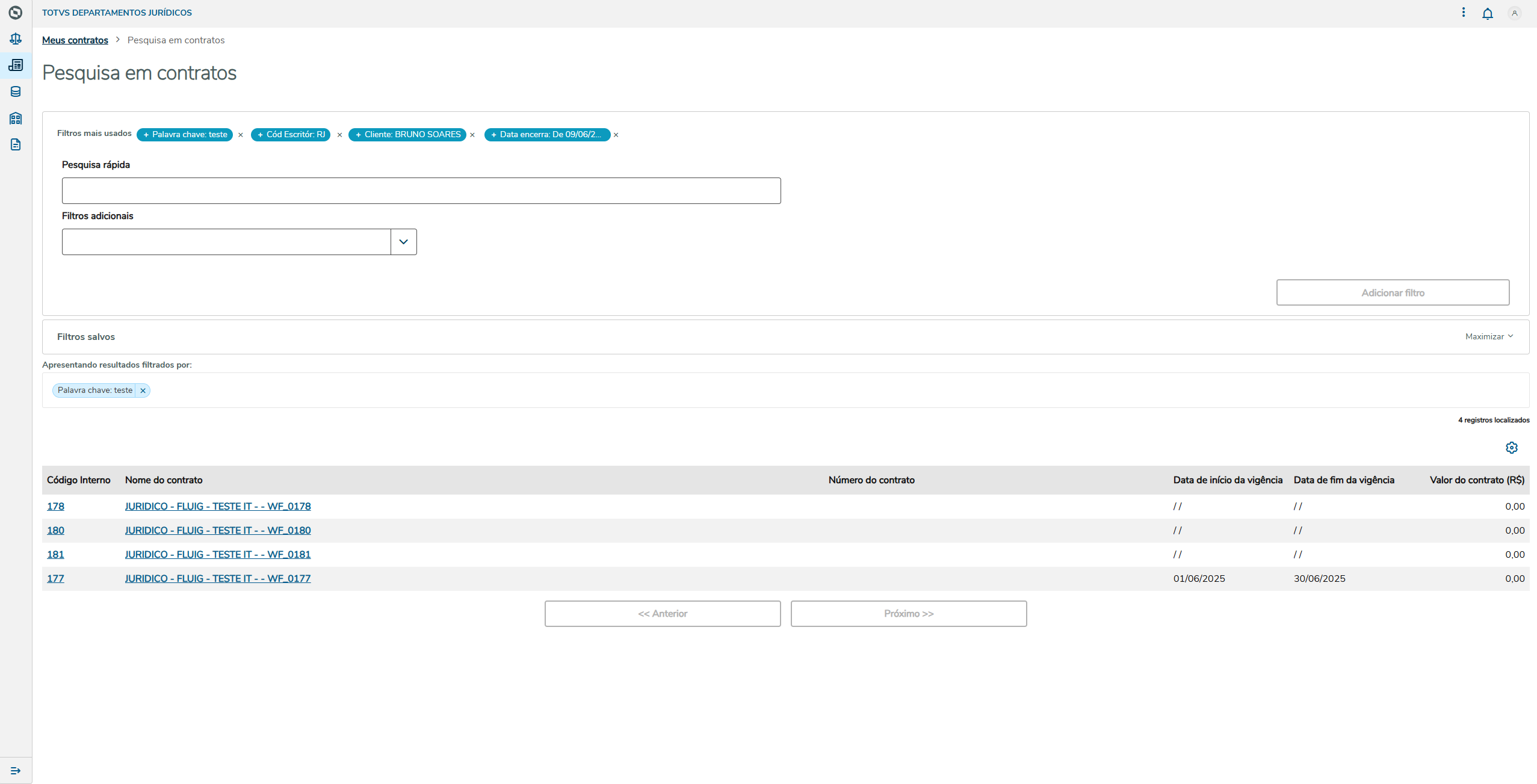This screenshot has width=1537, height=784.
Task: Expand the sidebar menu arrow icon
Action: [x=16, y=771]
